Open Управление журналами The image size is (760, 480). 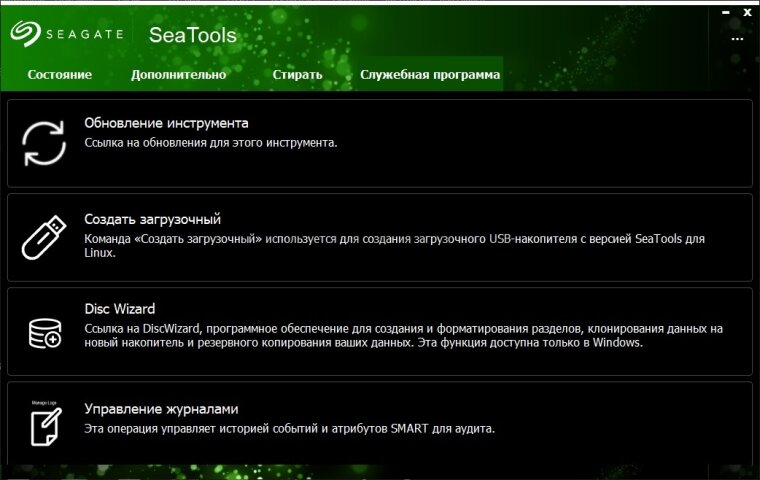tap(161, 409)
